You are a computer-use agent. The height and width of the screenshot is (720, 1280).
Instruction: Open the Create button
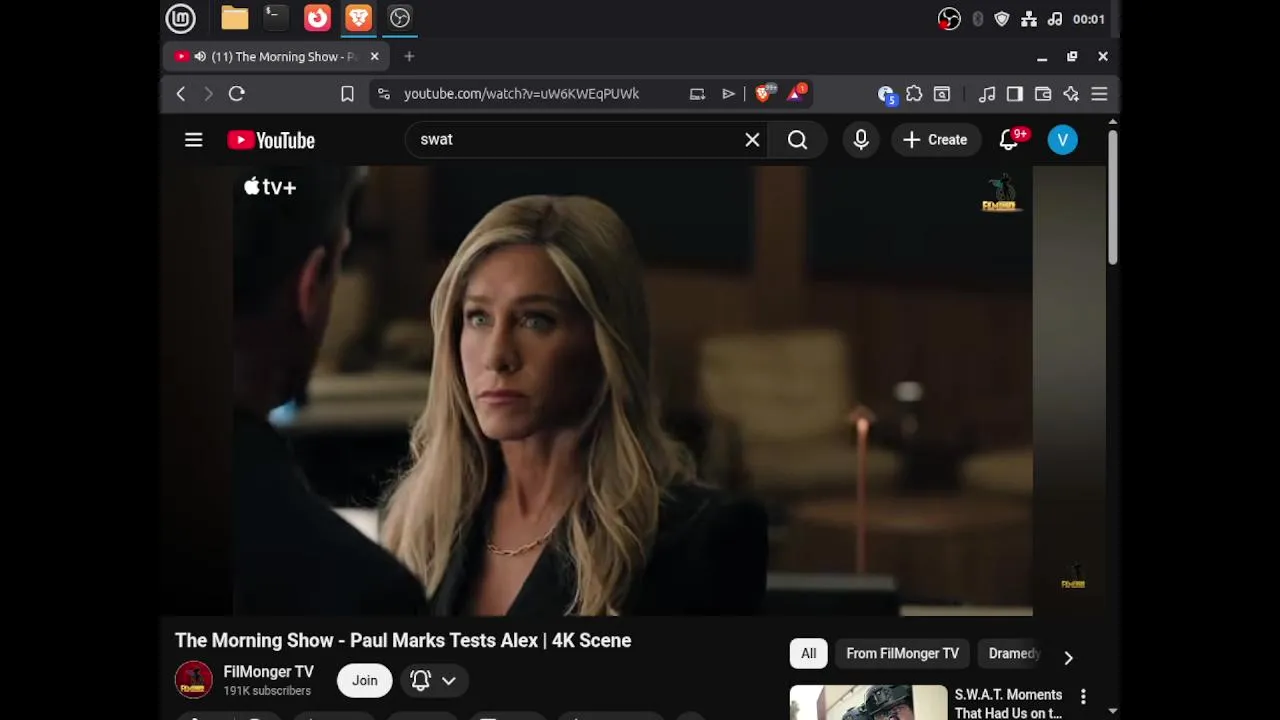click(936, 140)
